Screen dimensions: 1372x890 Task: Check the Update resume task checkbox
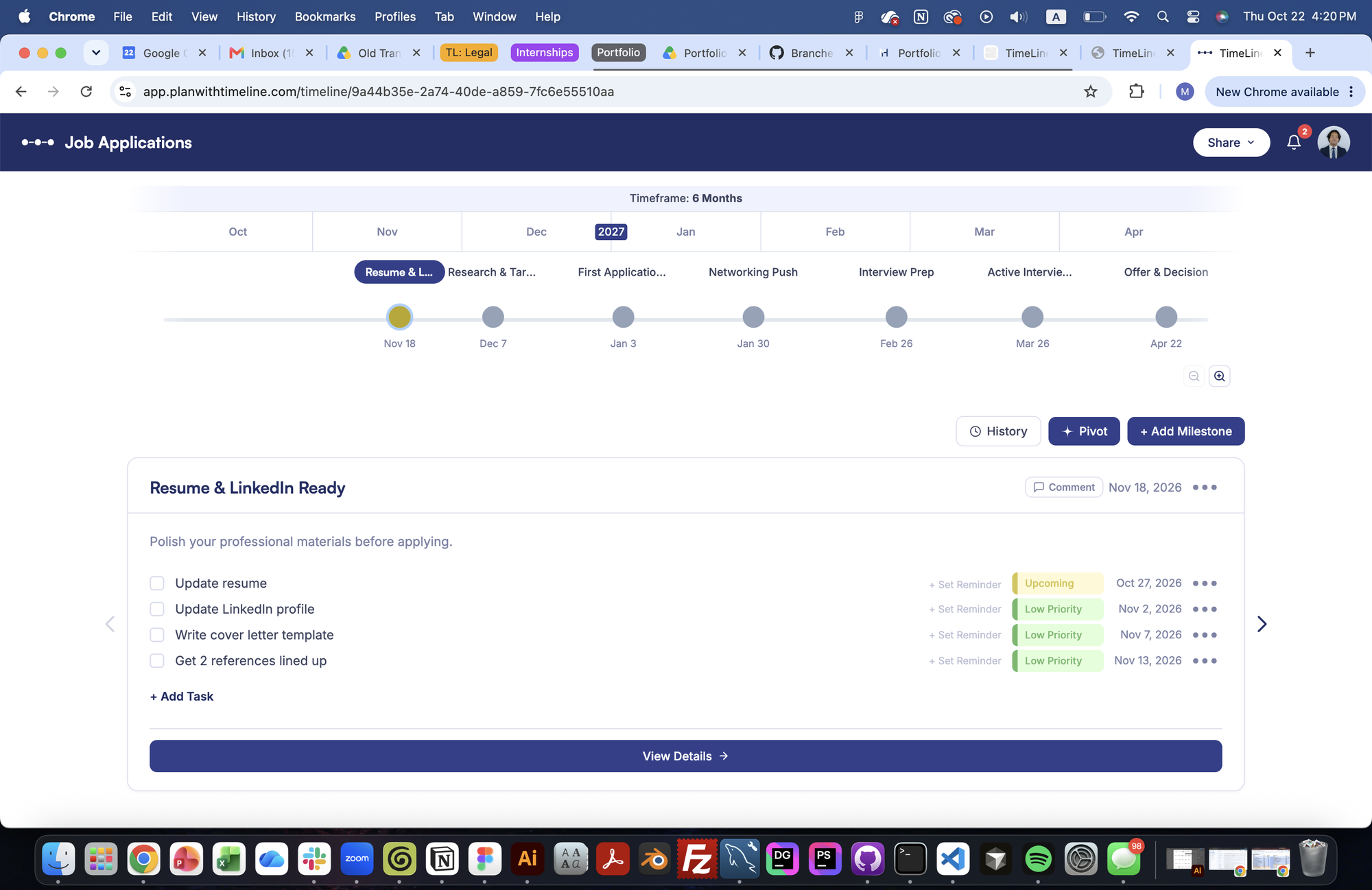tap(157, 584)
